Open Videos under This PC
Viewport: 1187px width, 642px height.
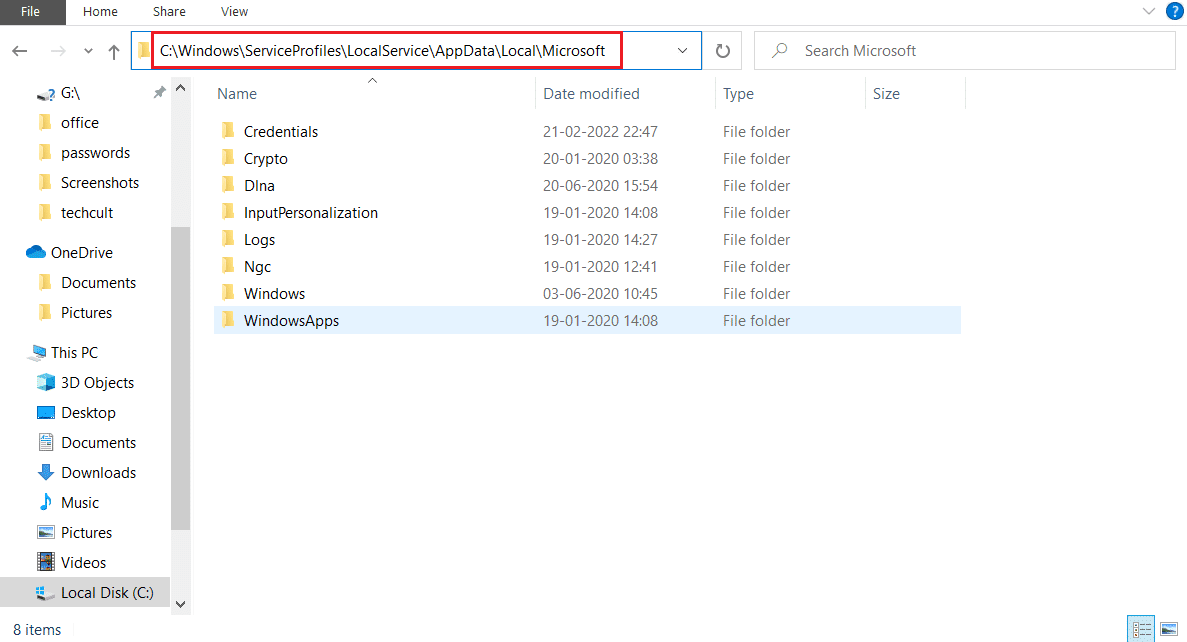pos(71,563)
